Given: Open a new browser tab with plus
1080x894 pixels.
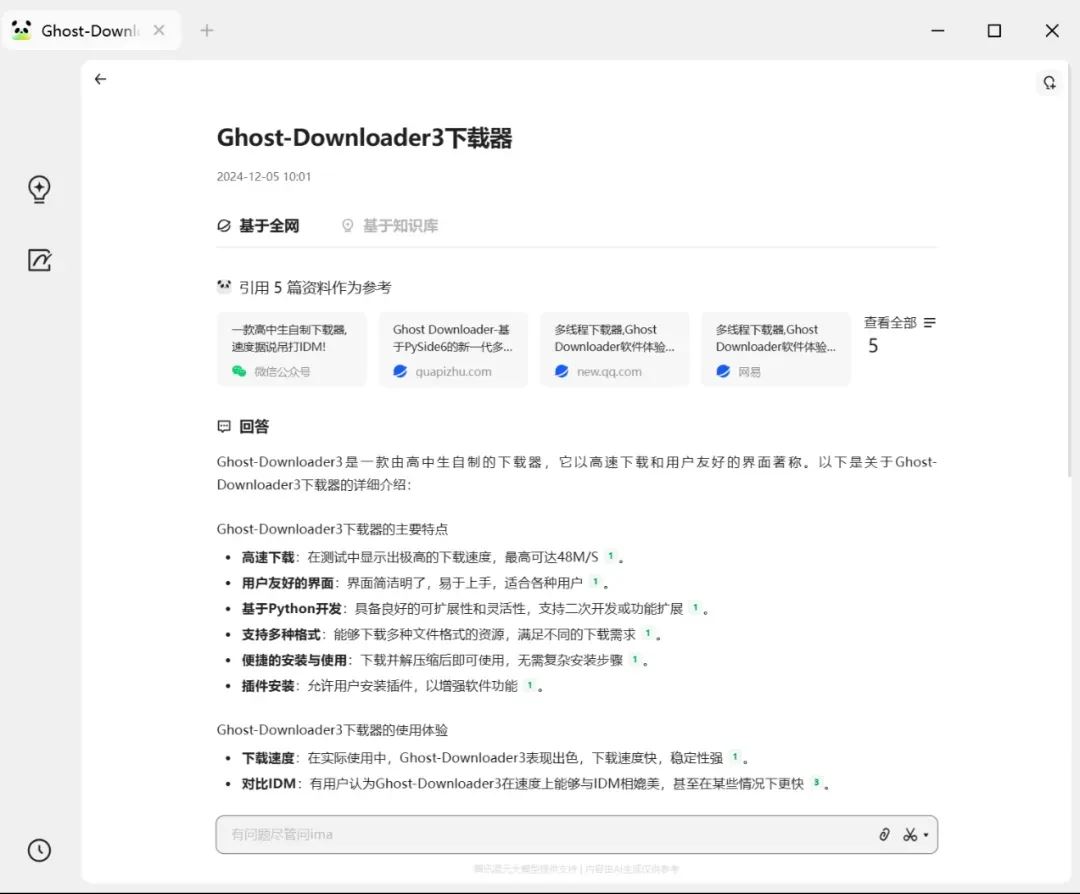Looking at the screenshot, I should 206,30.
